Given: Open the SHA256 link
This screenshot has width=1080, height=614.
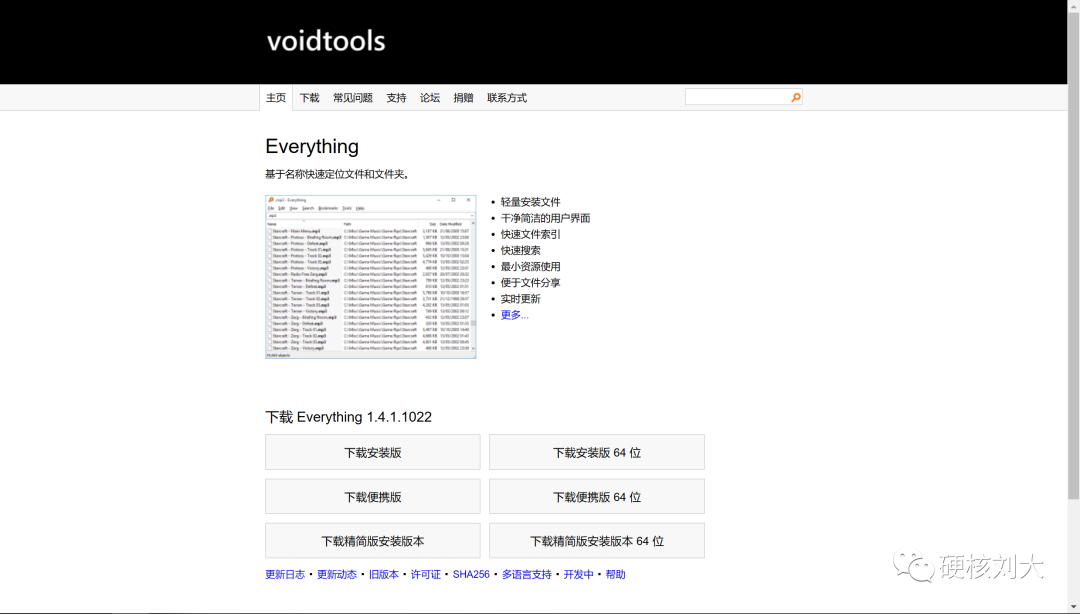Looking at the screenshot, I should pos(471,574).
